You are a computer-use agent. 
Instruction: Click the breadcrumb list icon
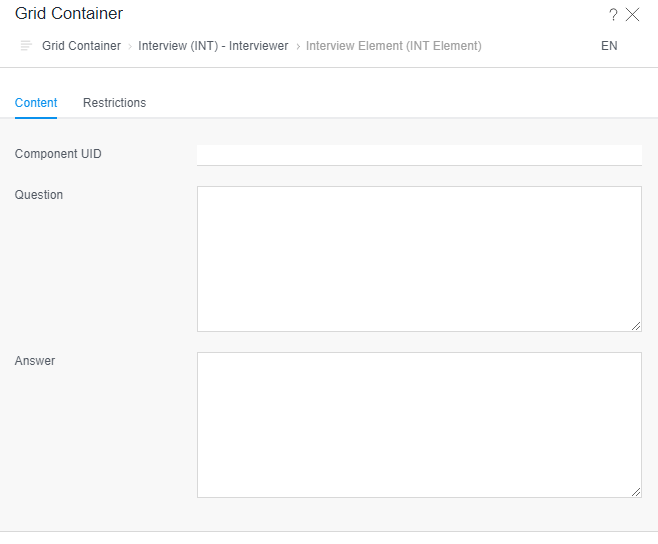click(26, 45)
